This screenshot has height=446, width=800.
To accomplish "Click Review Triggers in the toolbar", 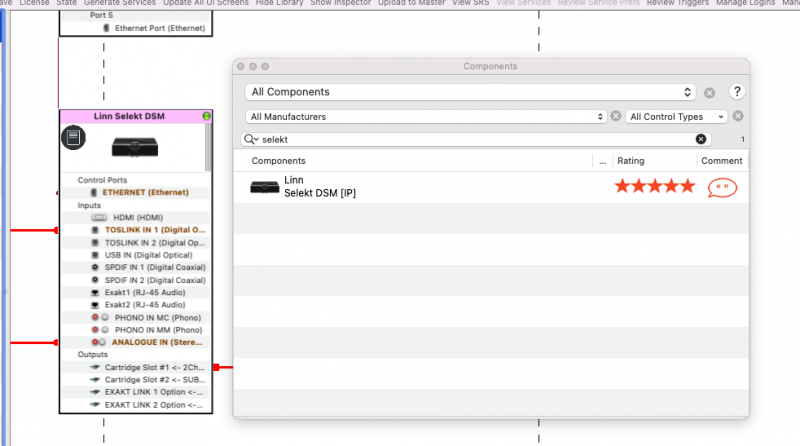I will pyautogui.click(x=678, y=3).
